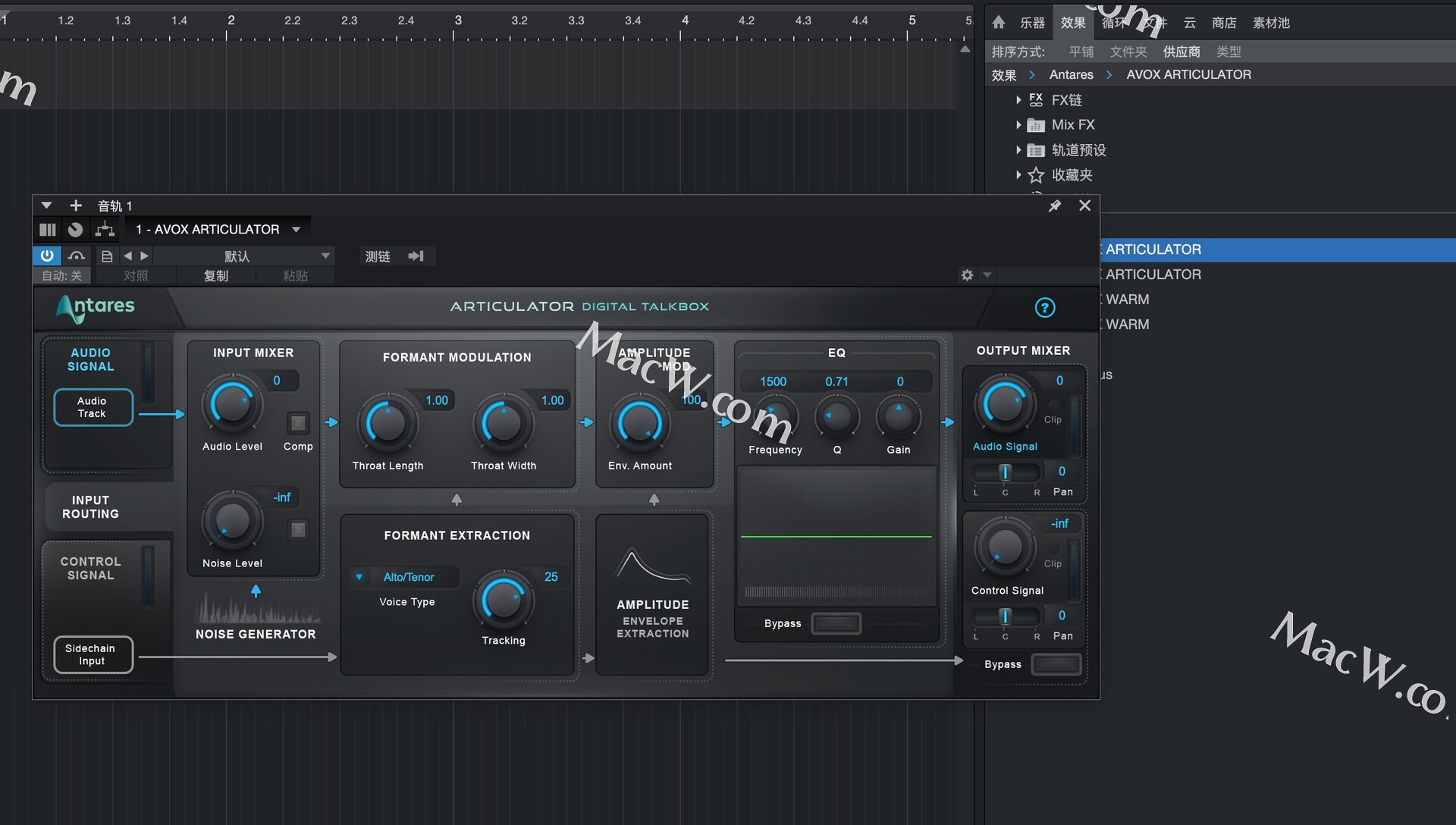The image size is (1456, 825).
Task: Sort browser by 文件夹
Action: tap(1128, 52)
